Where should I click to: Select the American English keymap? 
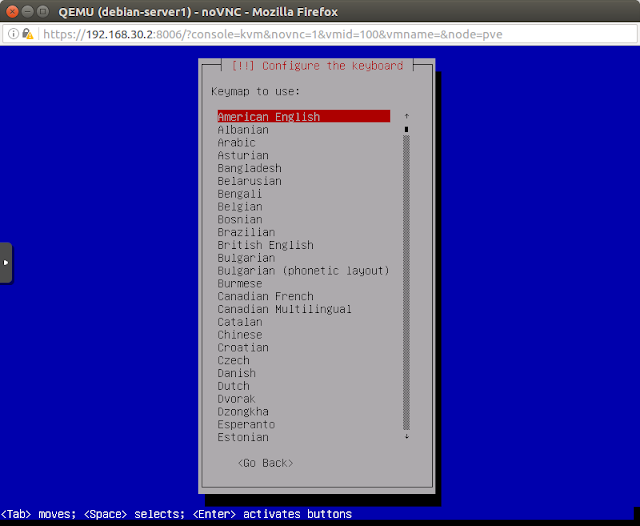click(x=303, y=117)
